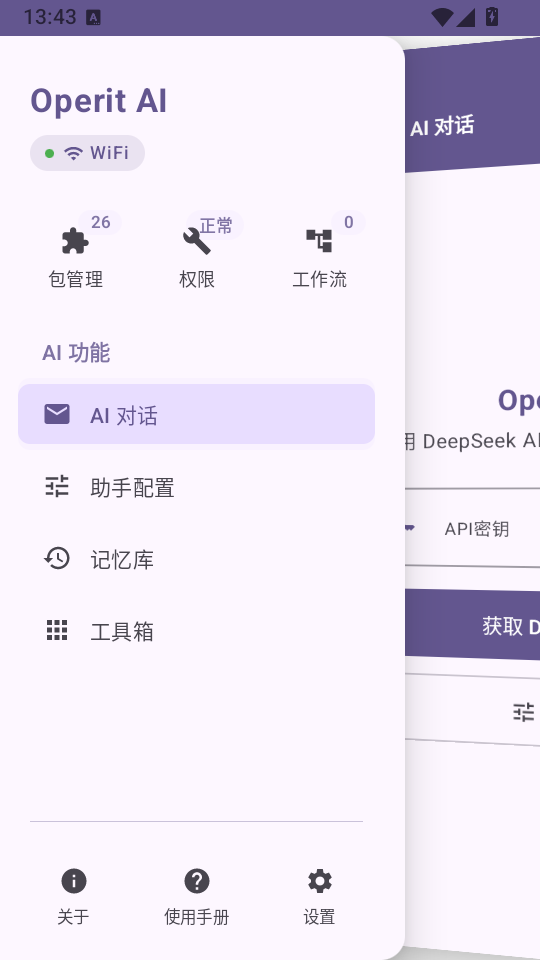Open 设置 gear icon
This screenshot has height=960, width=540.
(x=320, y=881)
